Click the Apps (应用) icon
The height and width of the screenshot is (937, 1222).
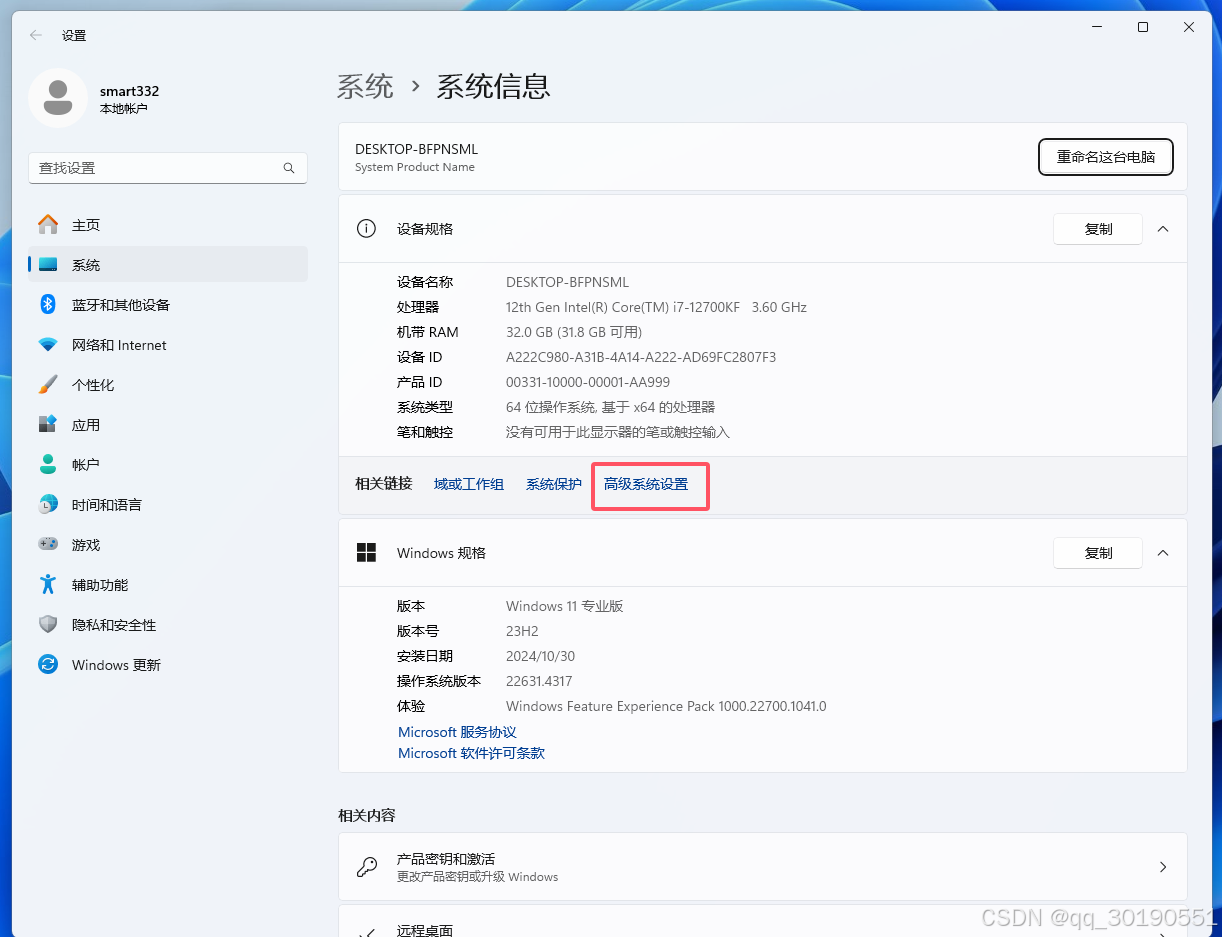tap(48, 424)
